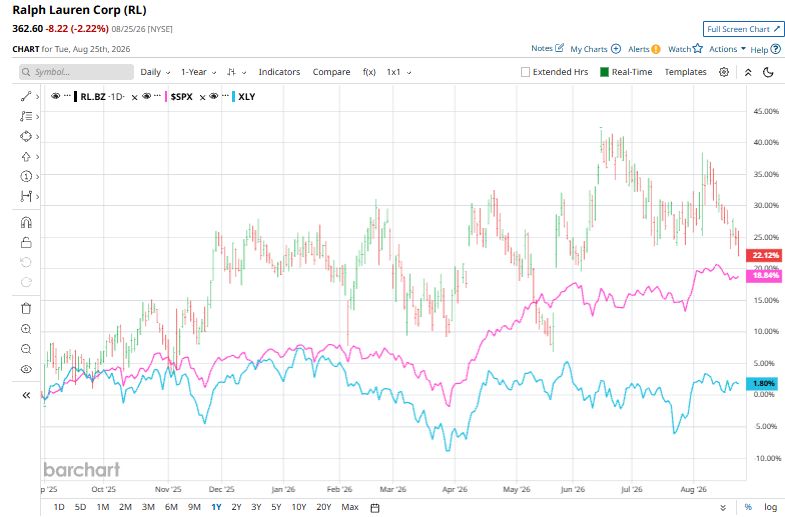The image size is (785, 517).
Task: Switch to log scale
Action: coord(770,507)
